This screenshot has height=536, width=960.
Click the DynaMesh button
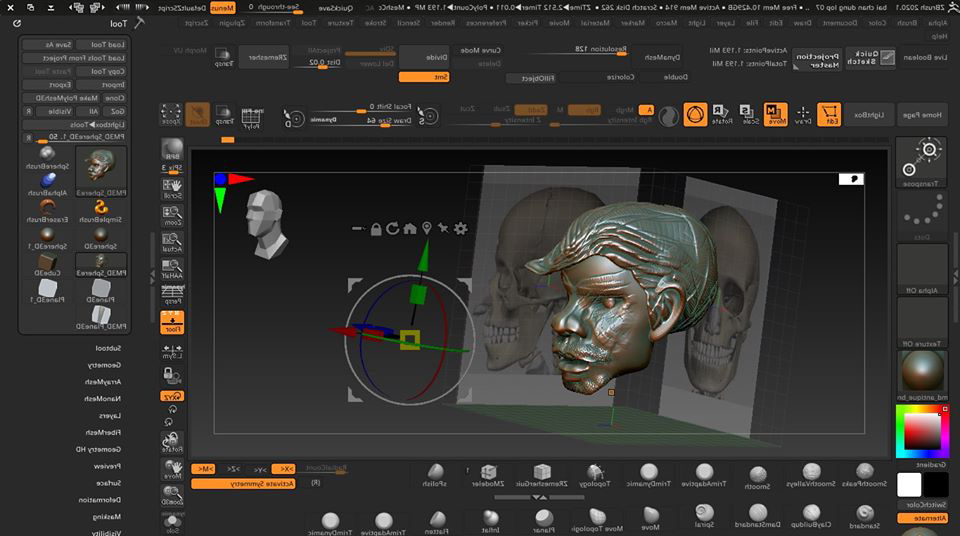pyautogui.click(x=662, y=58)
